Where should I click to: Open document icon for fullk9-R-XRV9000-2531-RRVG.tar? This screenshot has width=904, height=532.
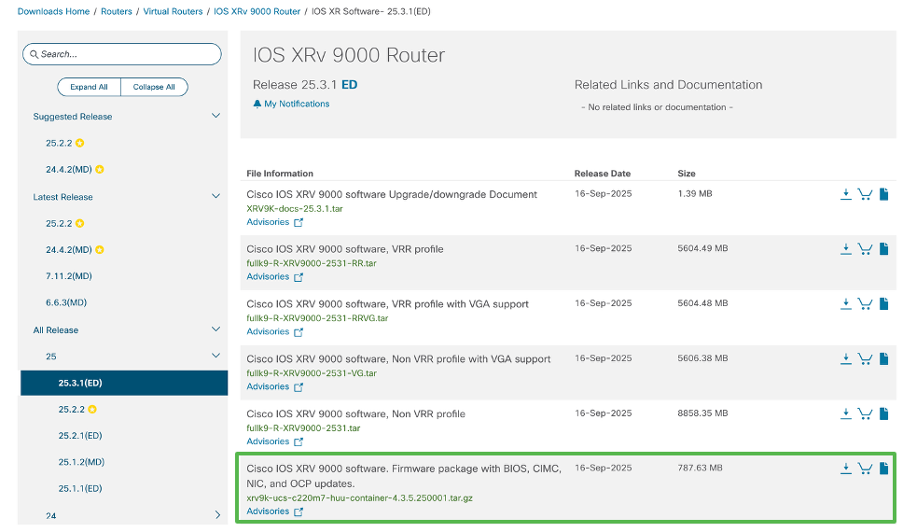coord(883,304)
